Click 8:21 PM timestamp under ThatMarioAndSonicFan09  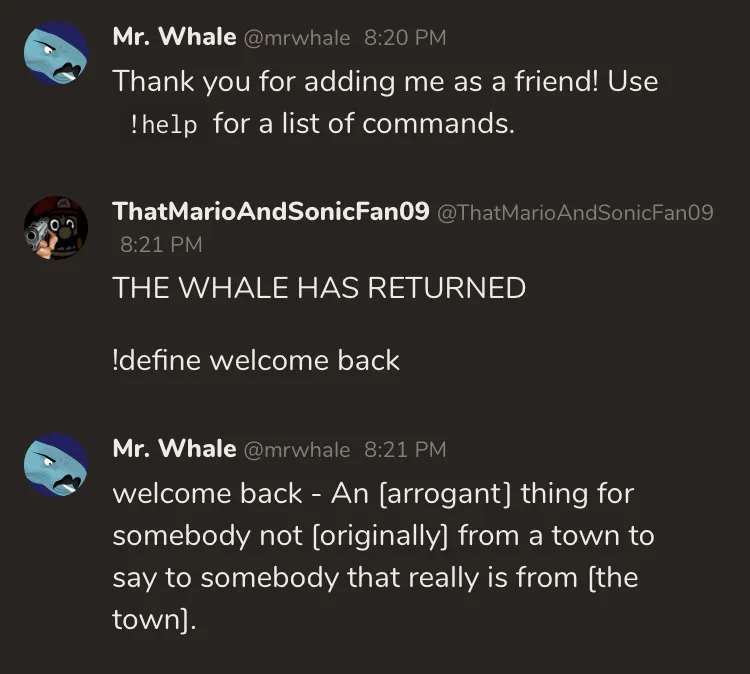[x=161, y=244]
